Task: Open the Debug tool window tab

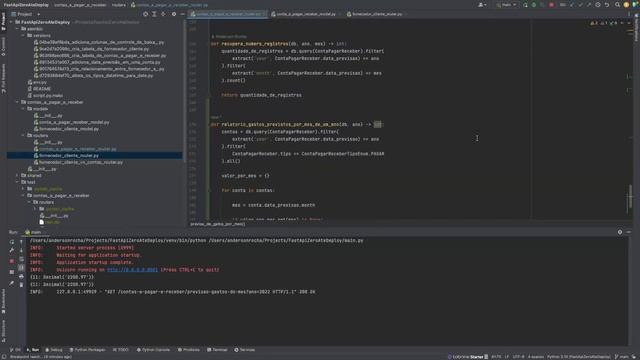Action: point(54,350)
